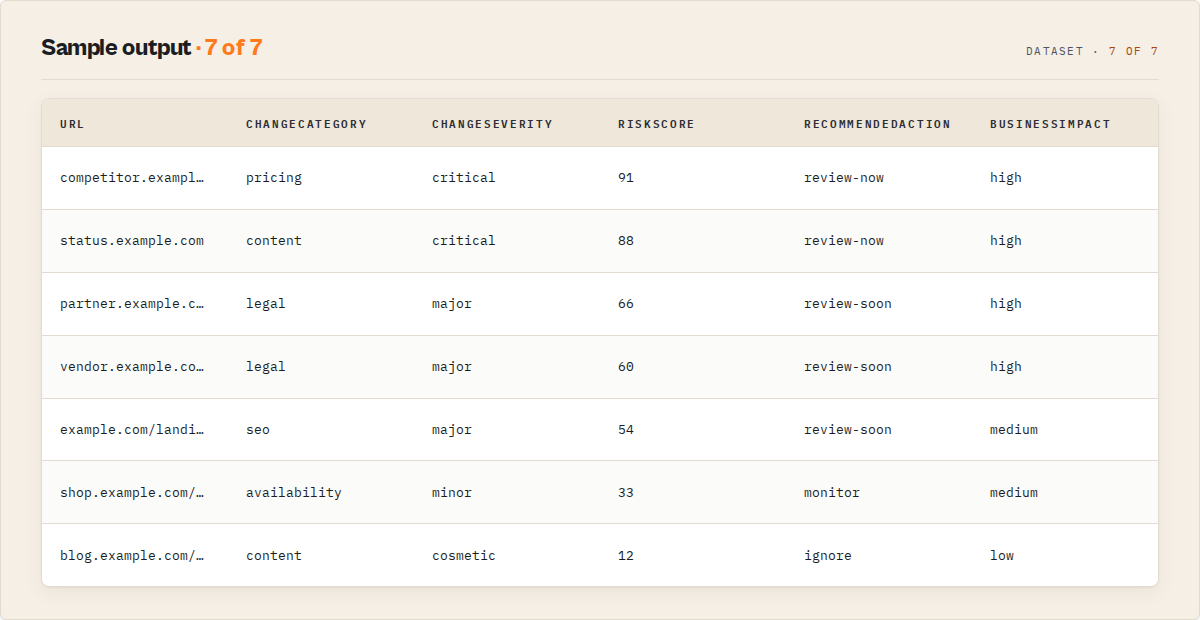Select risk score 88

coord(626,241)
